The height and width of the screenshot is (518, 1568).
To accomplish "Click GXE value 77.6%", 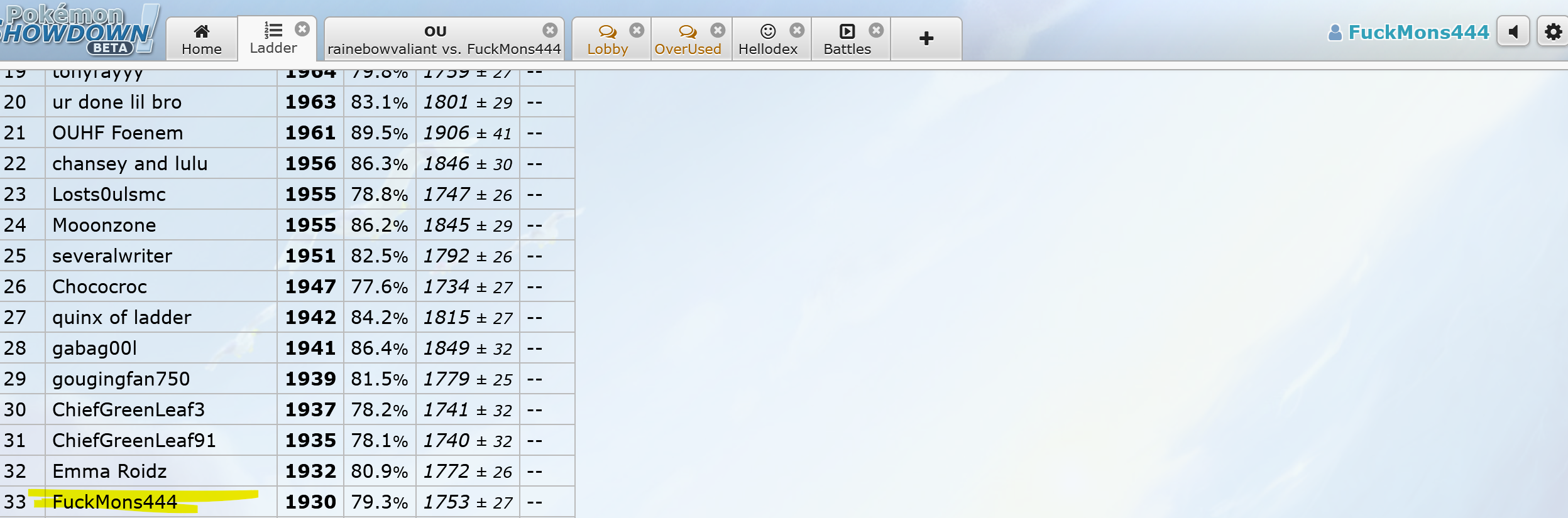I will 380,286.
